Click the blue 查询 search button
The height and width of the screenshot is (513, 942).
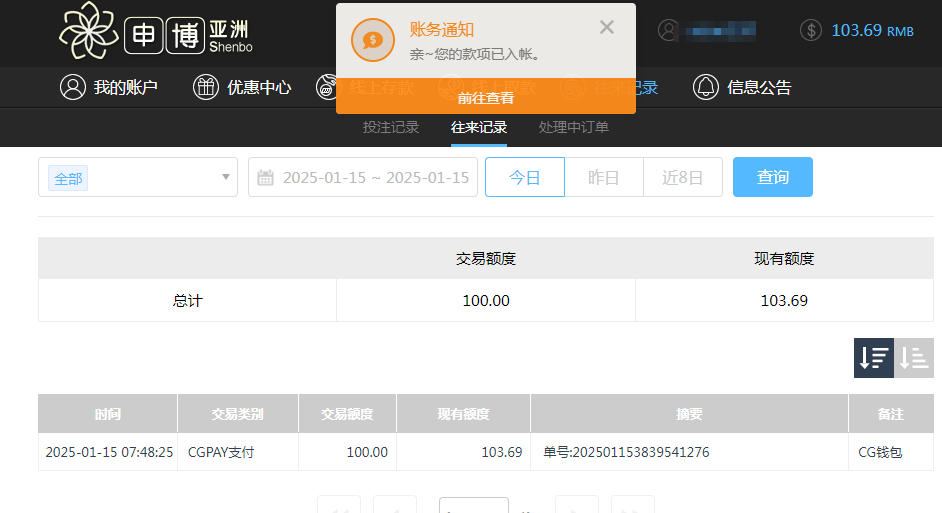click(772, 178)
